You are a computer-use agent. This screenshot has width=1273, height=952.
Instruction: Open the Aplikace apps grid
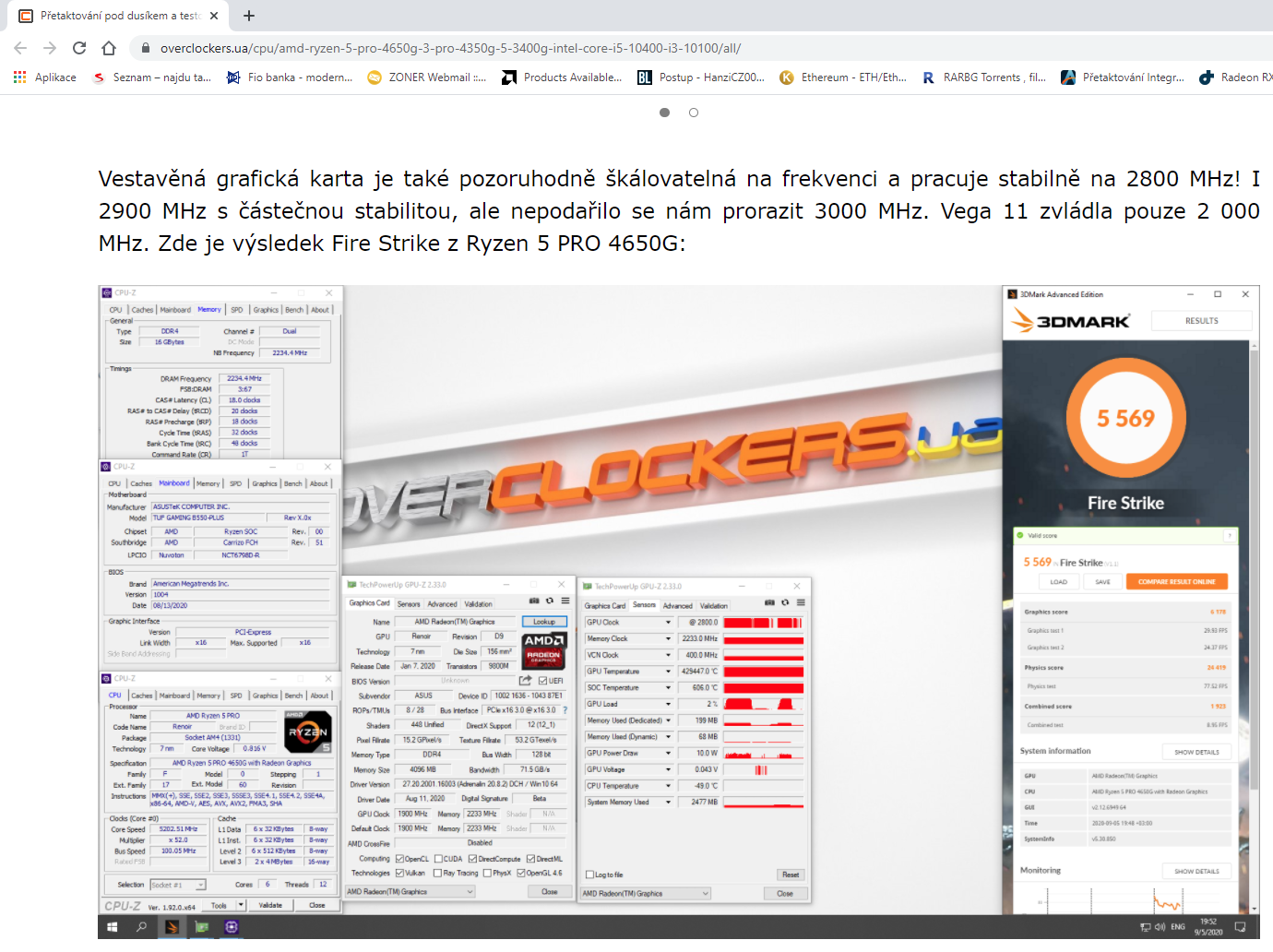[20, 77]
